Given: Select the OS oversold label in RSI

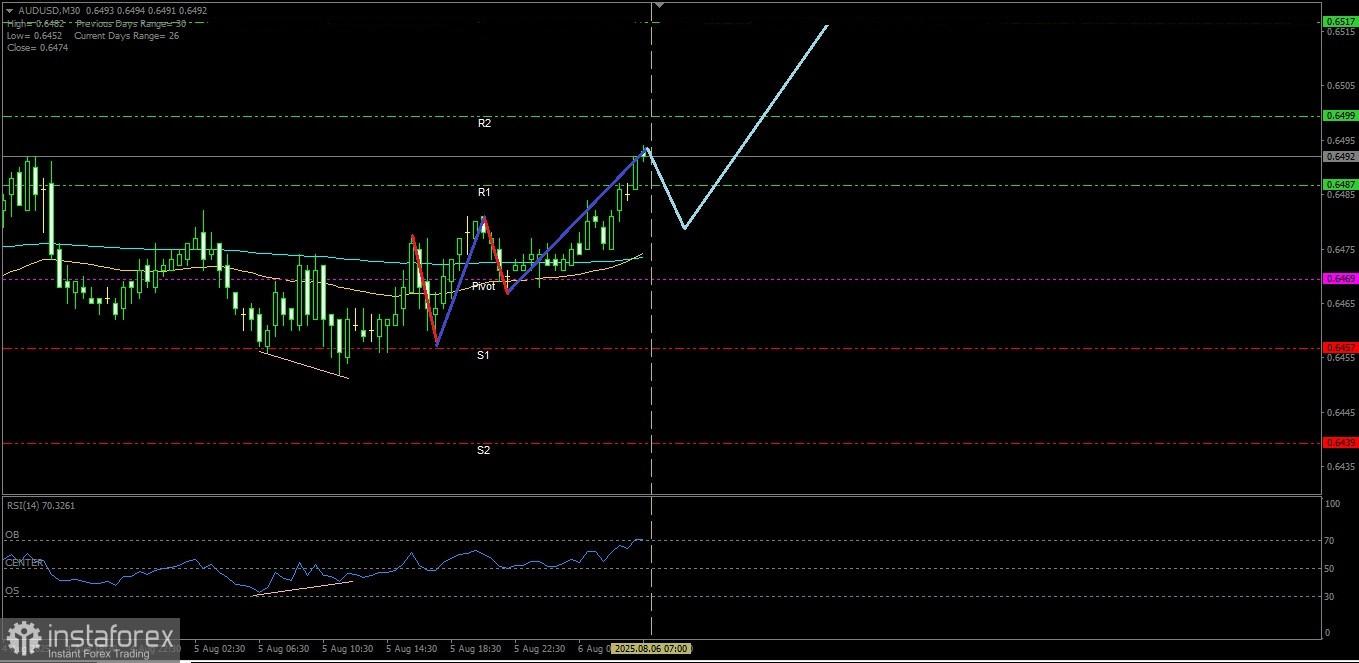Looking at the screenshot, I should [x=12, y=591].
